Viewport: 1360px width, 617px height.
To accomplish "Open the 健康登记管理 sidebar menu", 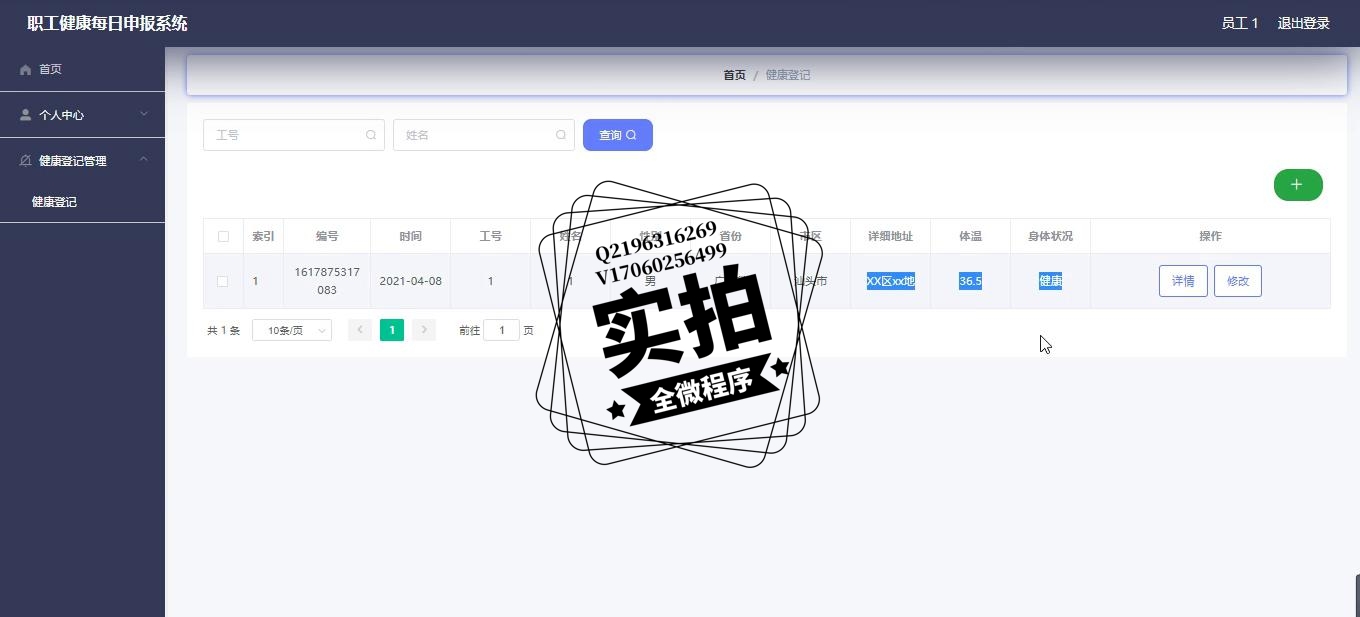I will pyautogui.click(x=82, y=160).
